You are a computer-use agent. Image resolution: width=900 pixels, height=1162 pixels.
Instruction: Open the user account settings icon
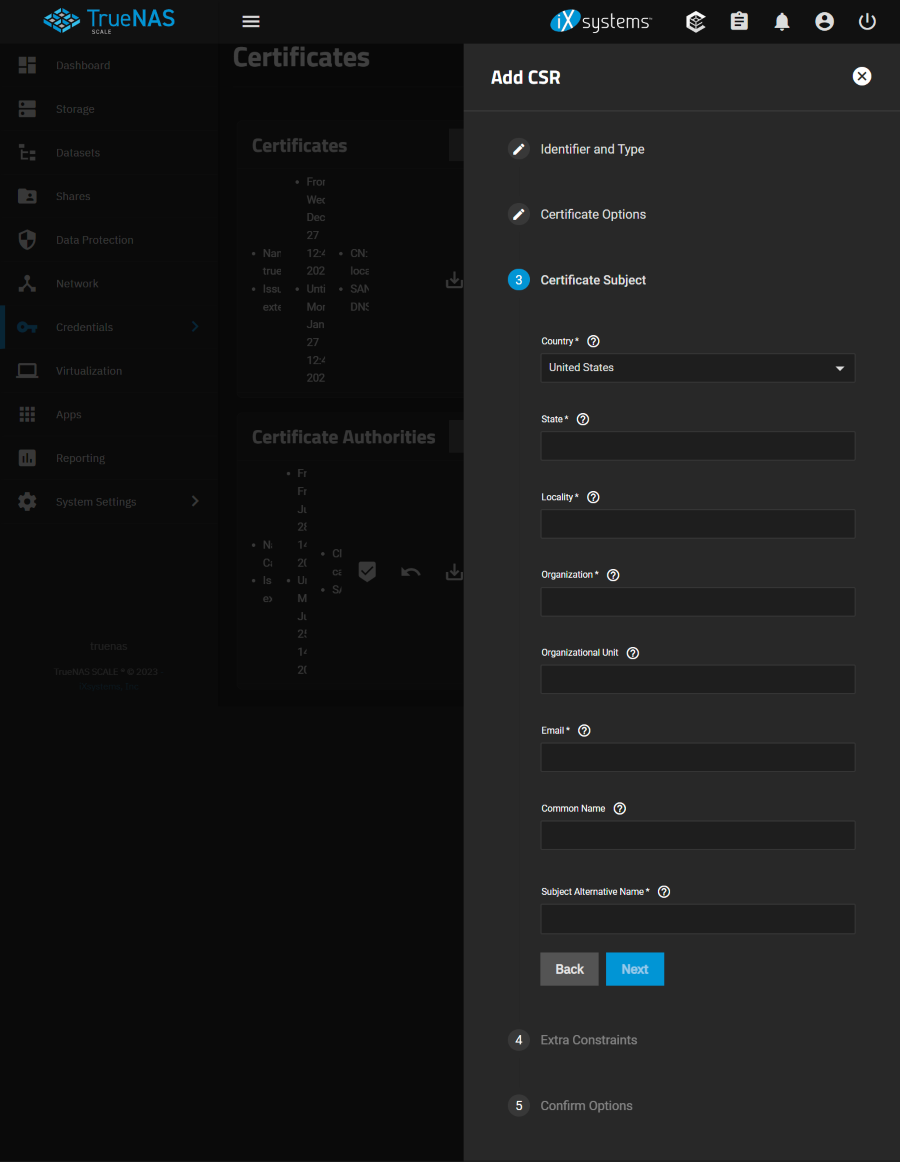click(x=824, y=22)
